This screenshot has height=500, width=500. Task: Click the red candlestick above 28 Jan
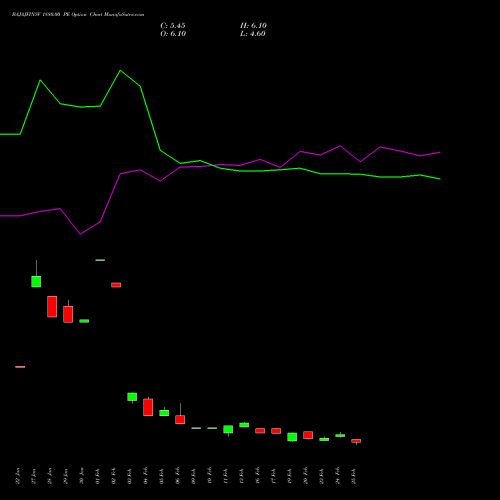coord(52,307)
